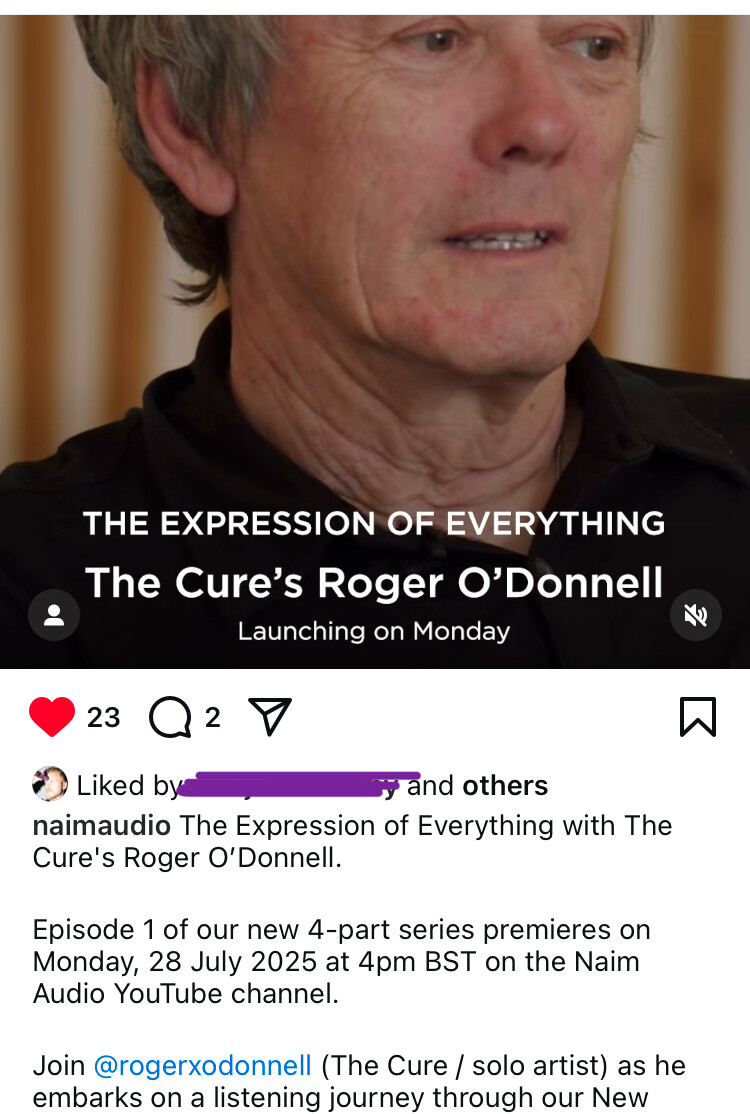The width and height of the screenshot is (750, 1114).
Task: Open comments with the speech bubble icon
Action: (170, 717)
